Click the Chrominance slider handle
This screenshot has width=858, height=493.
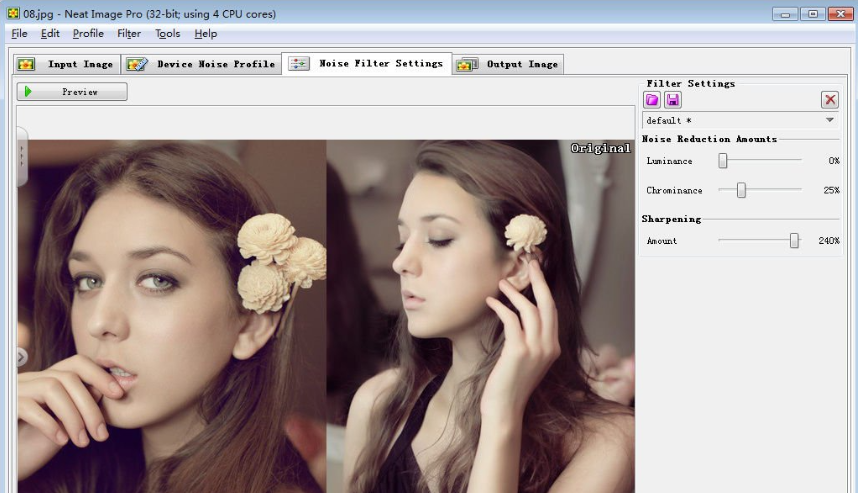pos(741,190)
